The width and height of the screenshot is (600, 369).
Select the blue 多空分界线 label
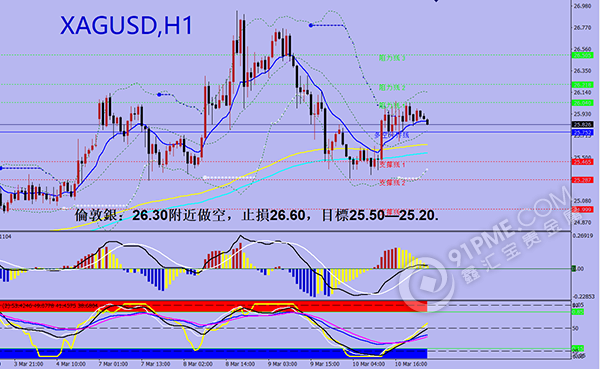pyautogui.click(x=391, y=135)
